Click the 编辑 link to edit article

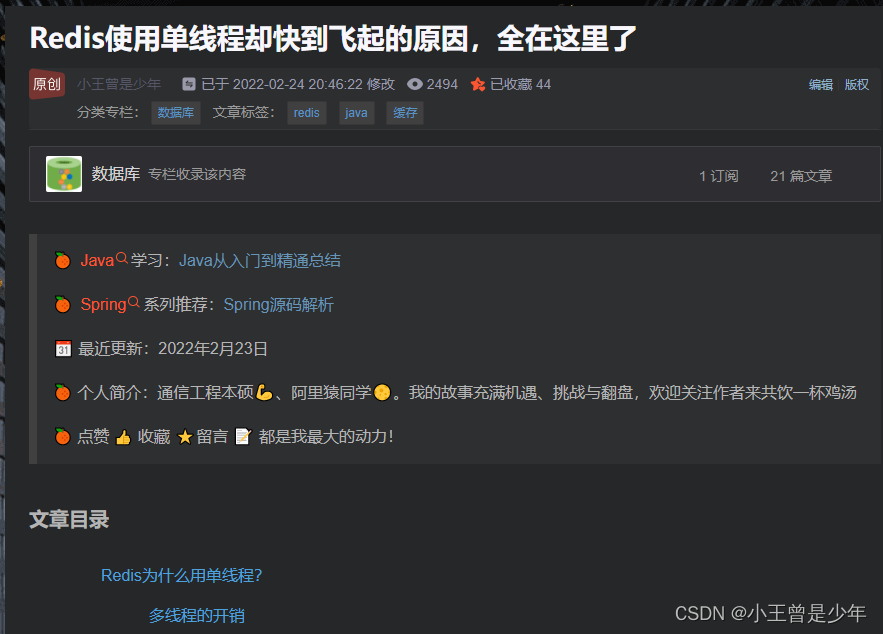(821, 85)
